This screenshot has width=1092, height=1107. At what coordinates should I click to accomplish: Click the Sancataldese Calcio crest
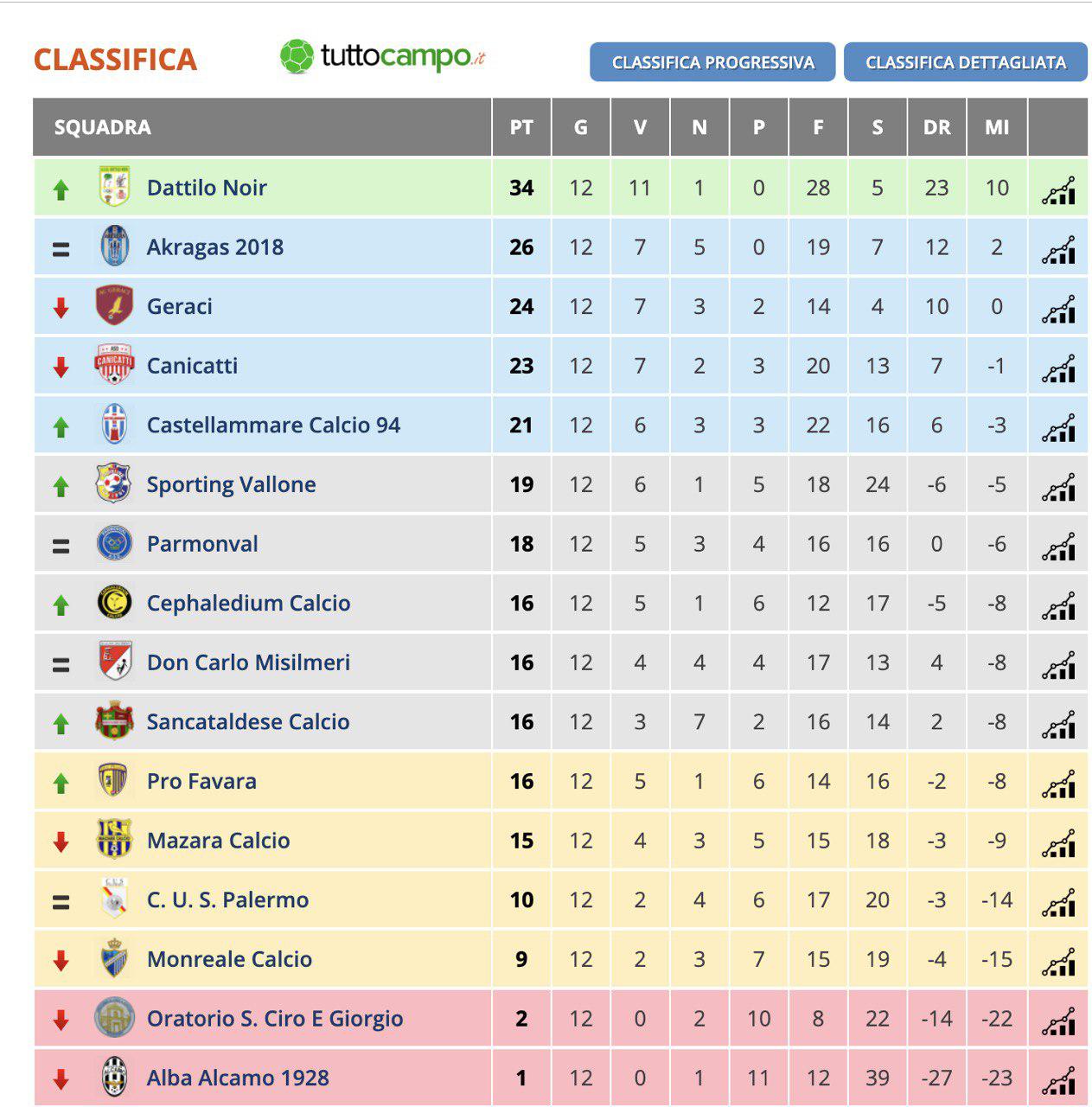114,721
